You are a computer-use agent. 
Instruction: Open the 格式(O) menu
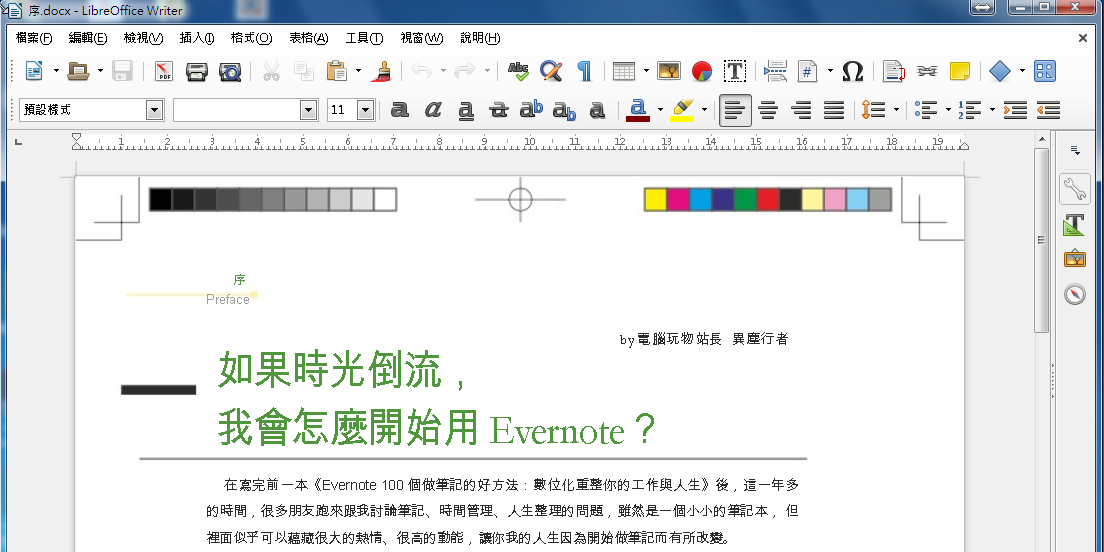click(251, 38)
